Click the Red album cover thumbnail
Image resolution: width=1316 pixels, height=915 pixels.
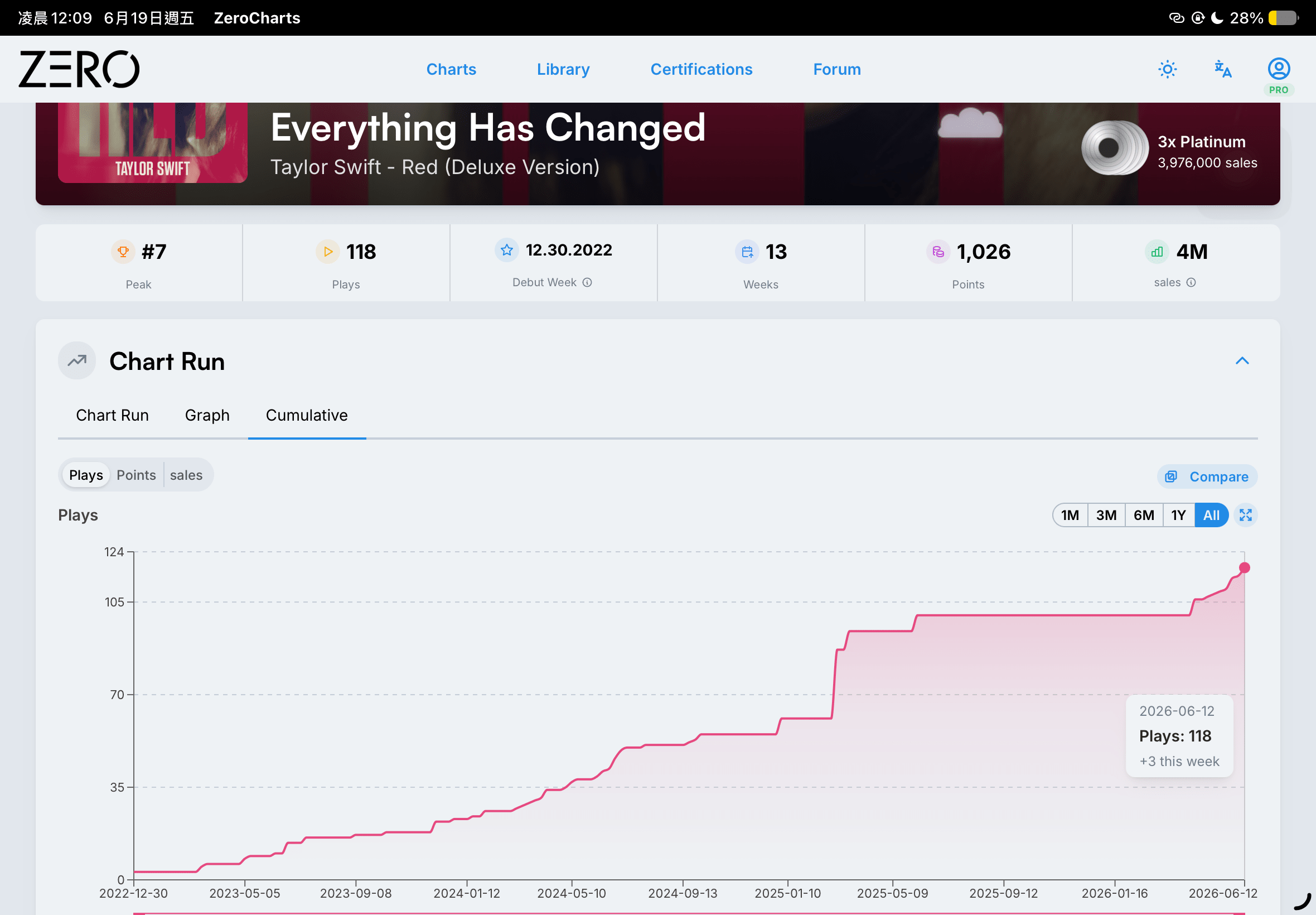pyautogui.click(x=152, y=142)
